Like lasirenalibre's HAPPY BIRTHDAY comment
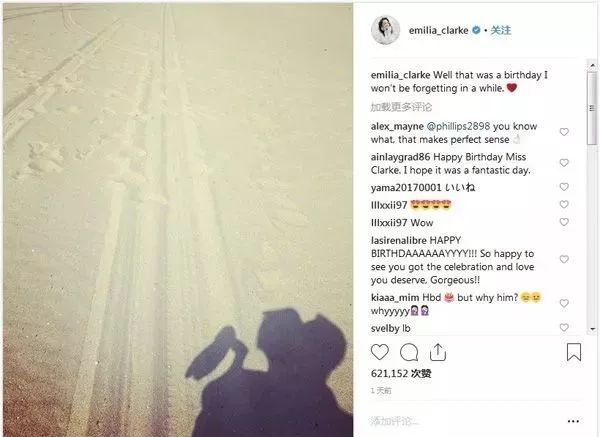 pyautogui.click(x=564, y=259)
